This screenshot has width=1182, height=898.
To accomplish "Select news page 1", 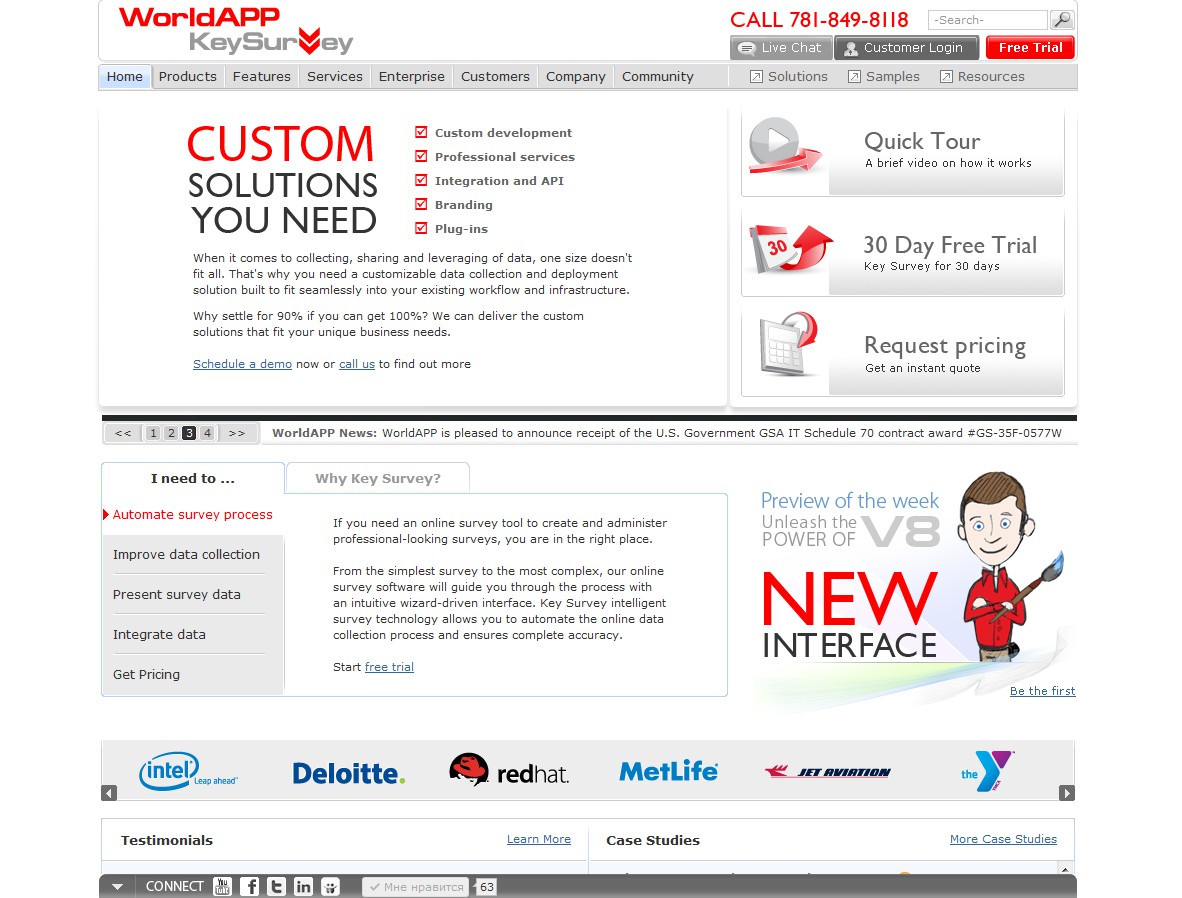I will click(x=153, y=433).
